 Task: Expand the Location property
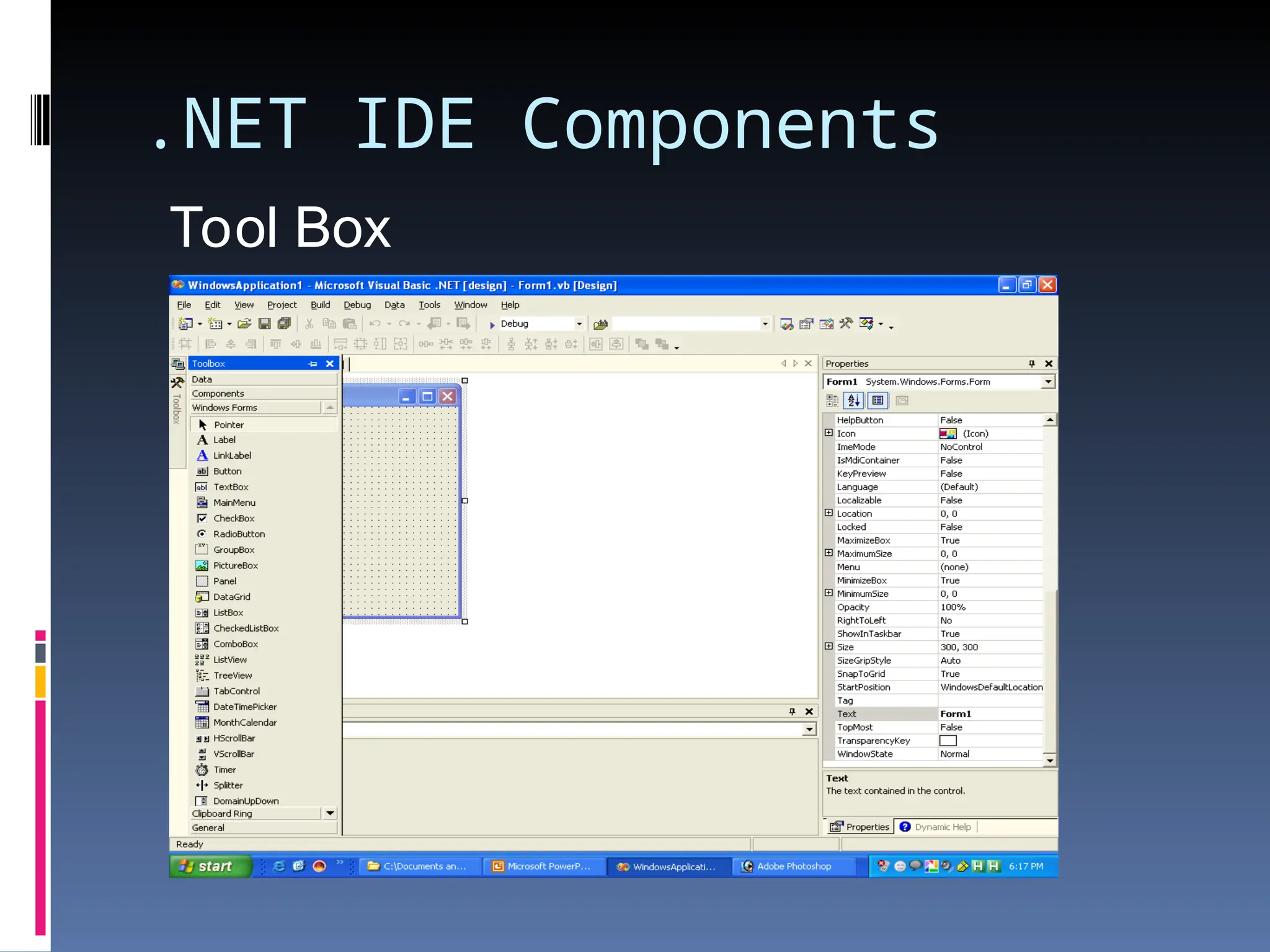(828, 513)
